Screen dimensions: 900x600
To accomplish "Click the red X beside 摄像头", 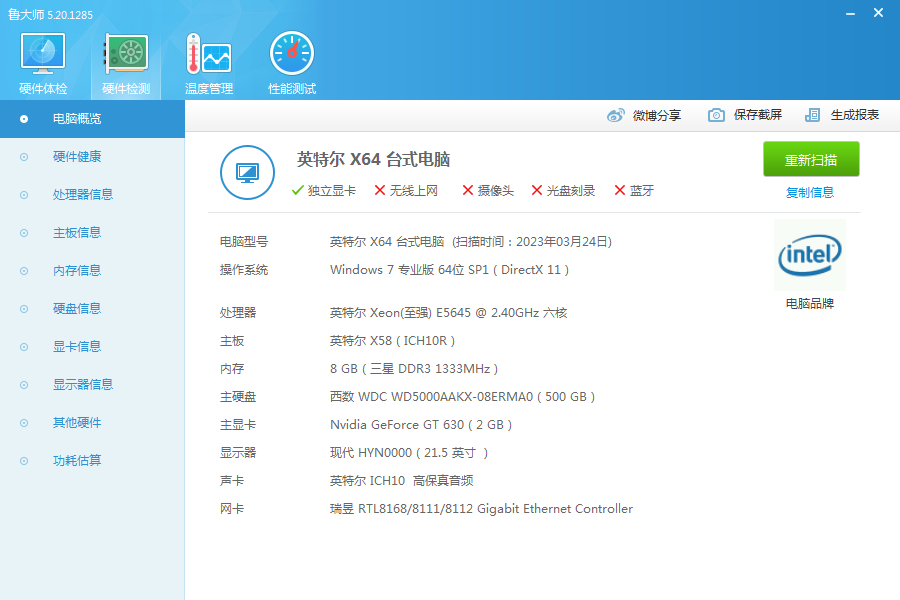I will 467,190.
